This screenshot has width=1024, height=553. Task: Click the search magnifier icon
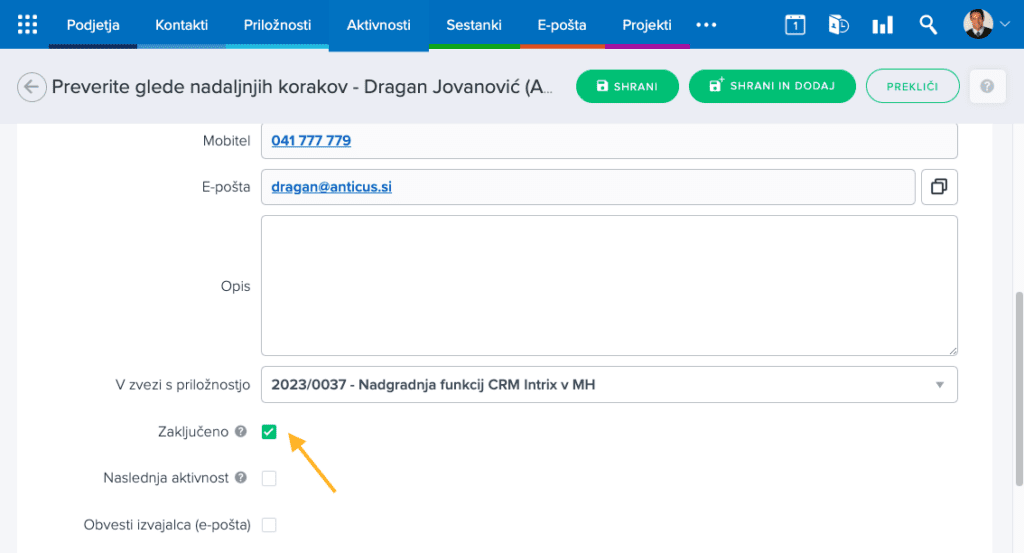928,25
